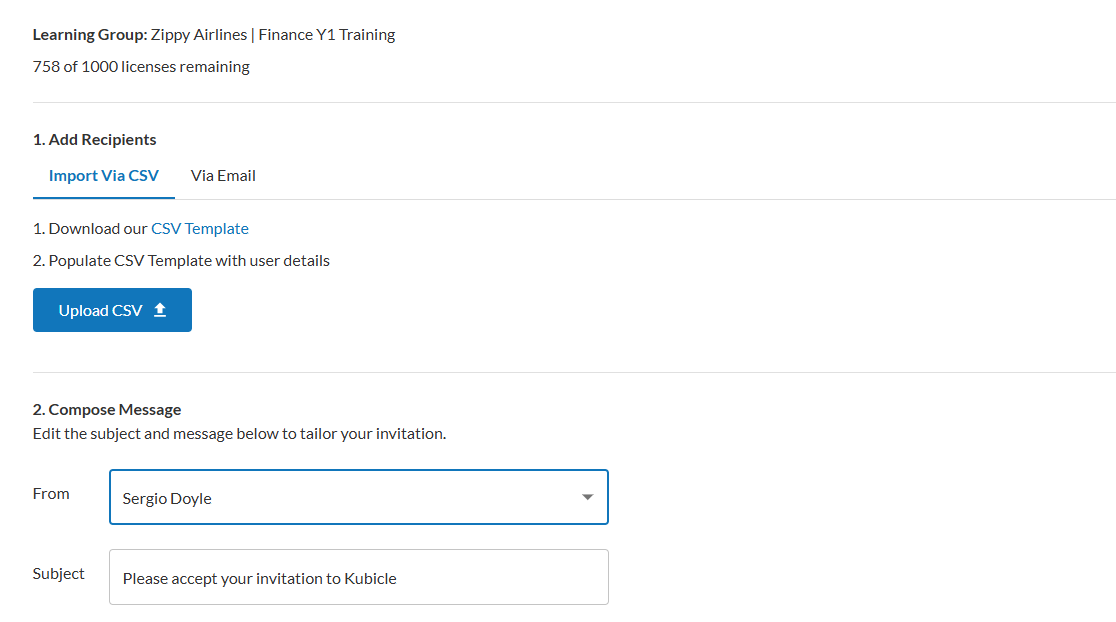Image resolution: width=1116 pixels, height=622 pixels.
Task: Download the CSV Template link
Action: tap(200, 229)
